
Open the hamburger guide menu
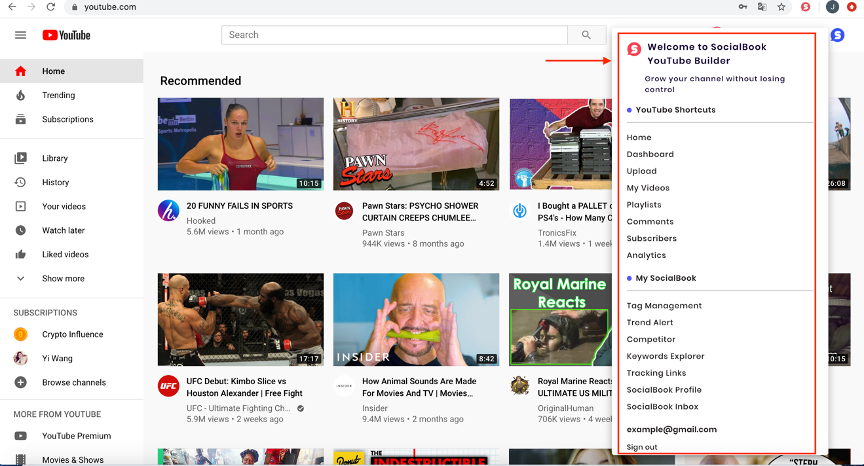20,35
